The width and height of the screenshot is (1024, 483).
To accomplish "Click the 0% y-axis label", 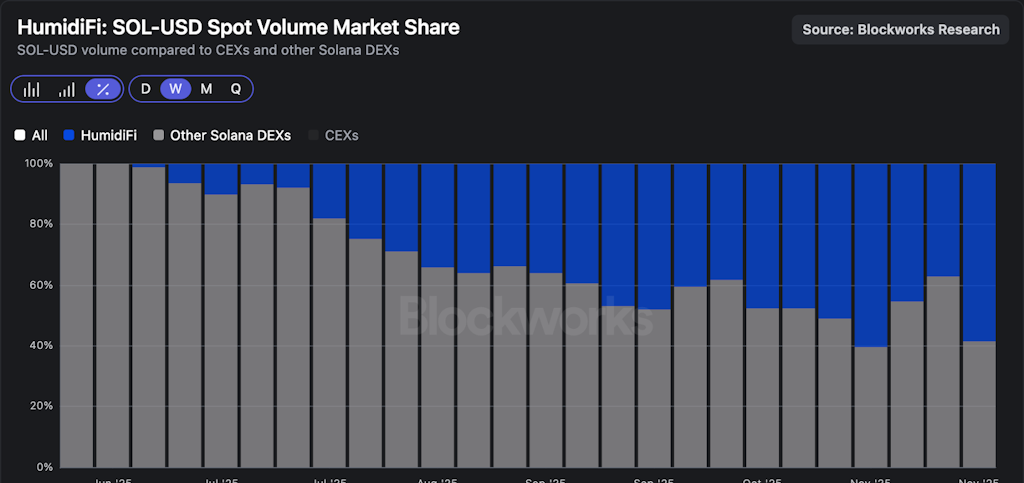I will [x=44, y=467].
